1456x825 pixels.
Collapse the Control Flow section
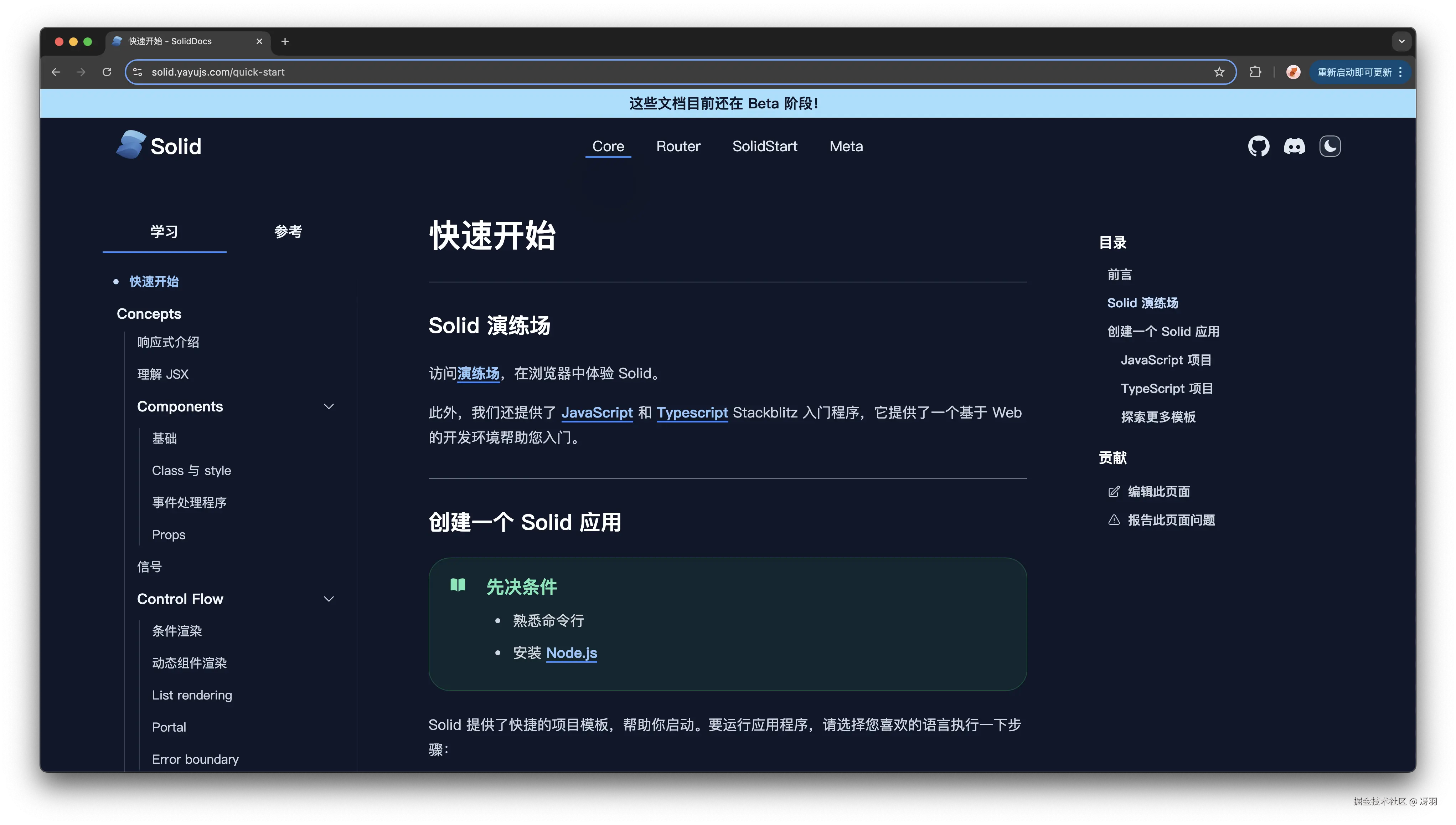click(x=329, y=598)
